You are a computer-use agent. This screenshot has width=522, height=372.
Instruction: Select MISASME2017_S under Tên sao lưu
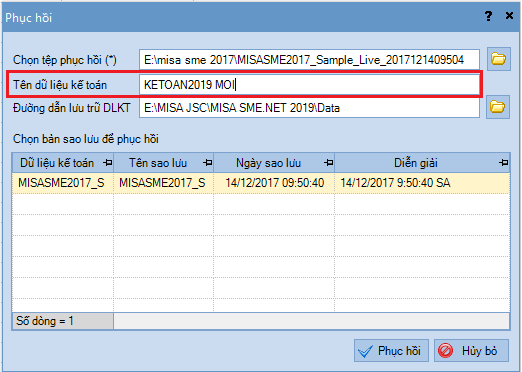[163, 183]
